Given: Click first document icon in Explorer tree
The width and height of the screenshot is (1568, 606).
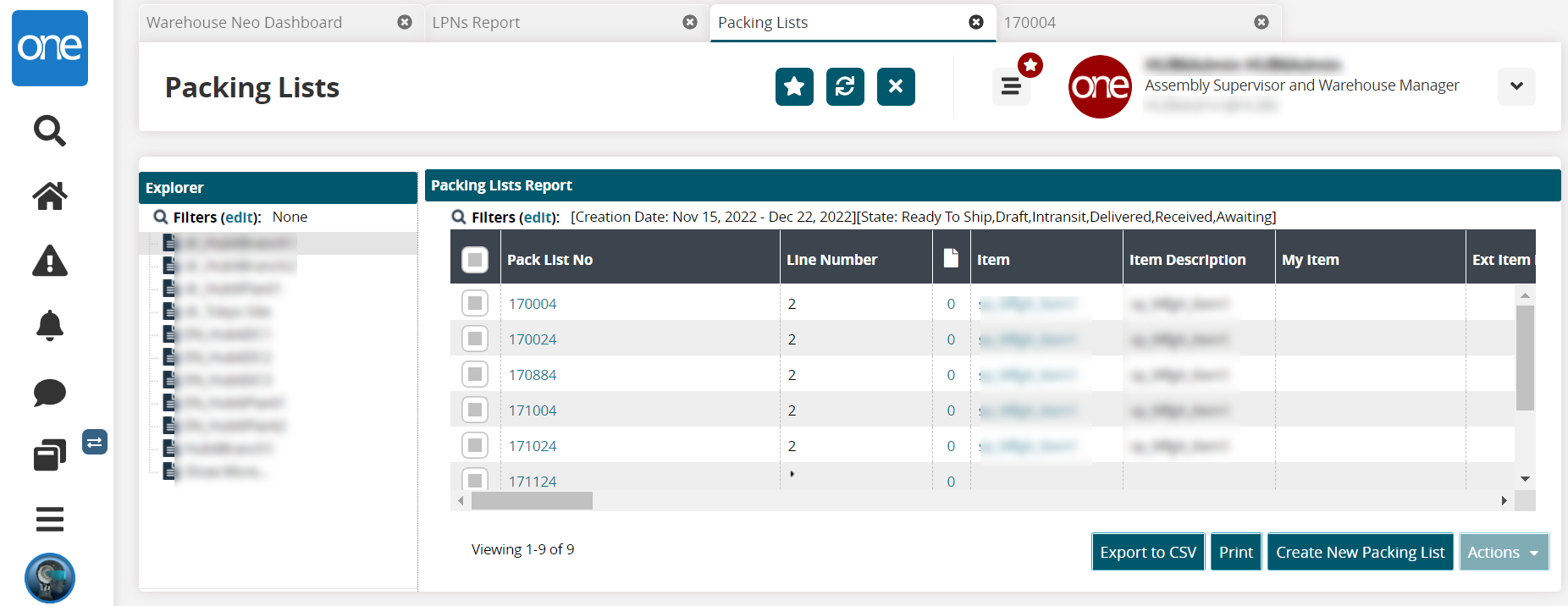Looking at the screenshot, I should coord(170,243).
